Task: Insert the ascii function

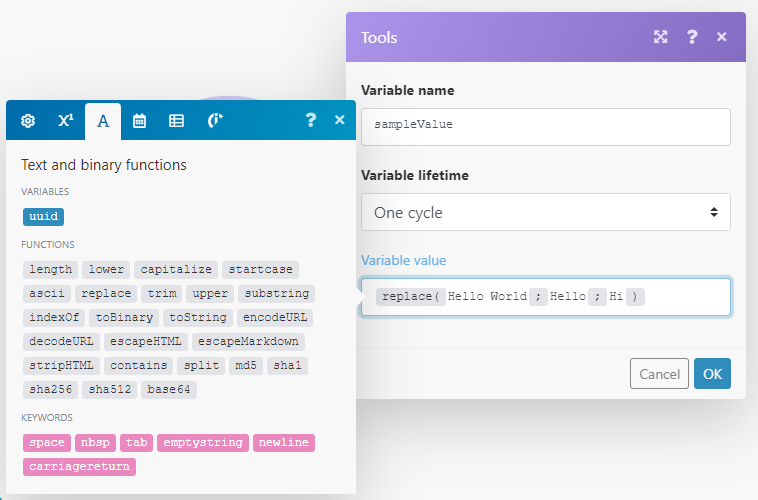Action: pyautogui.click(x=47, y=294)
